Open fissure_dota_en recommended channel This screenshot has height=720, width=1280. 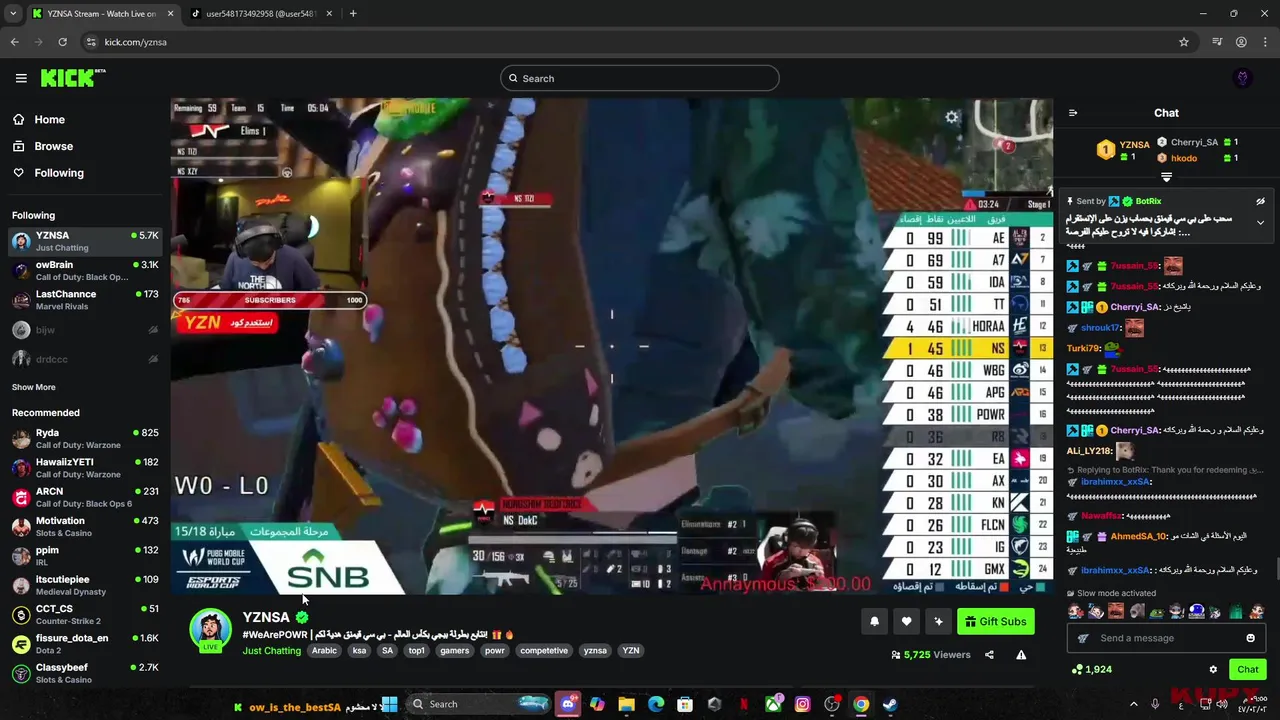[85, 644]
